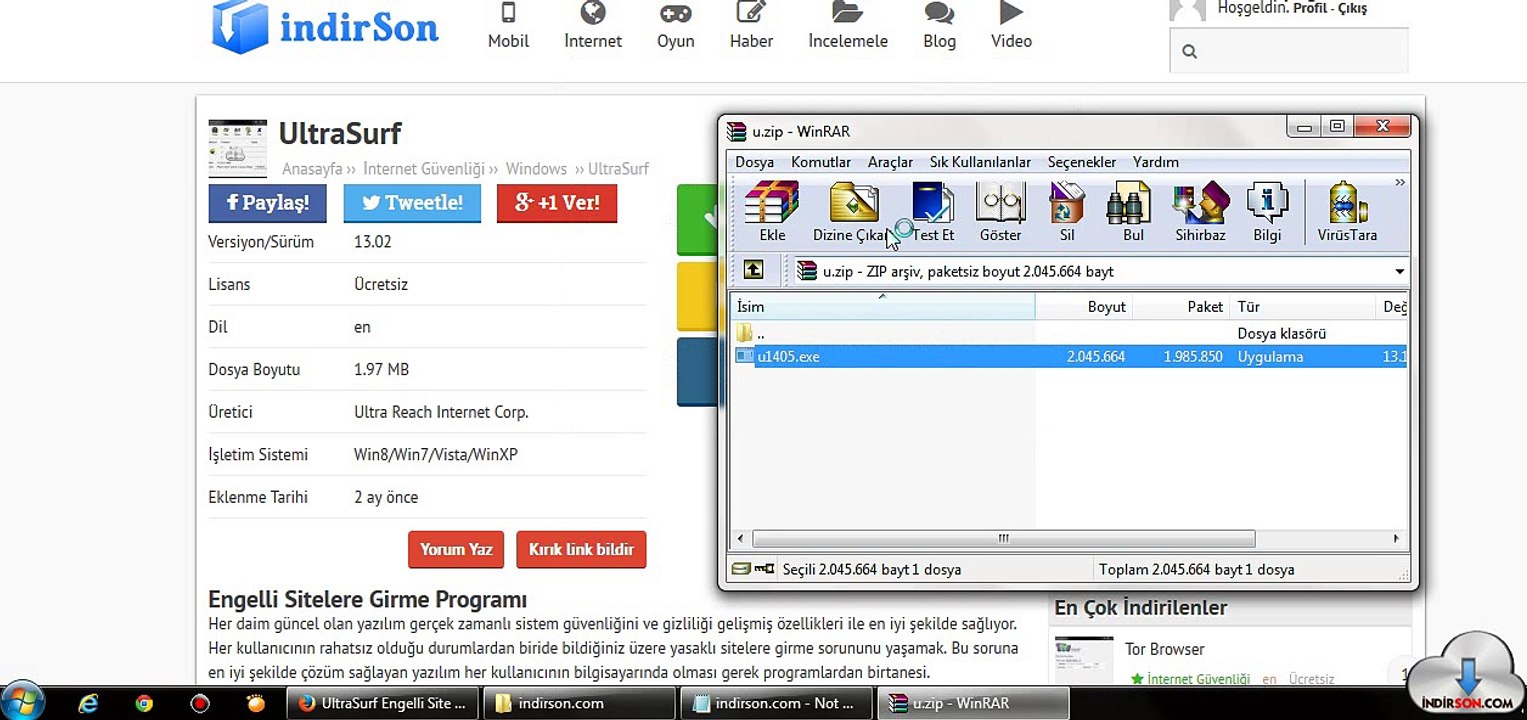Visit the Blog section
Viewport: 1527px width, 720px height.
(939, 26)
